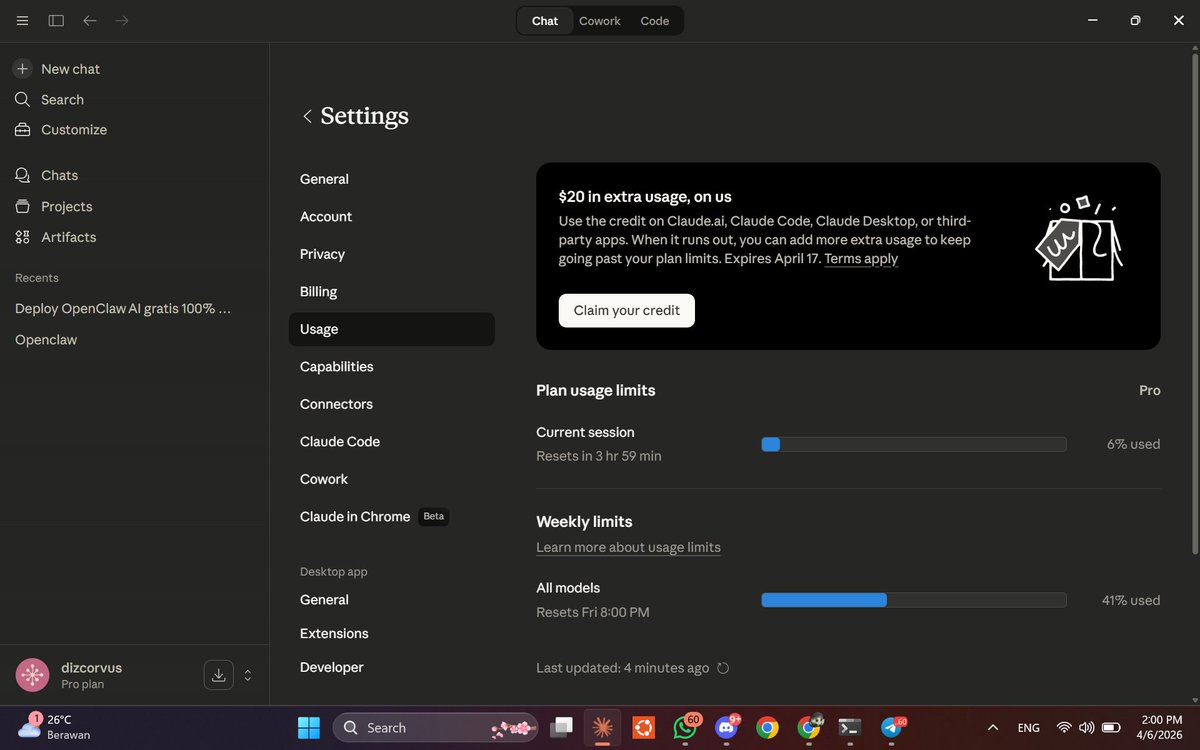This screenshot has height=750, width=1200.
Task: Switch to the Code tab
Action: pyautogui.click(x=655, y=21)
